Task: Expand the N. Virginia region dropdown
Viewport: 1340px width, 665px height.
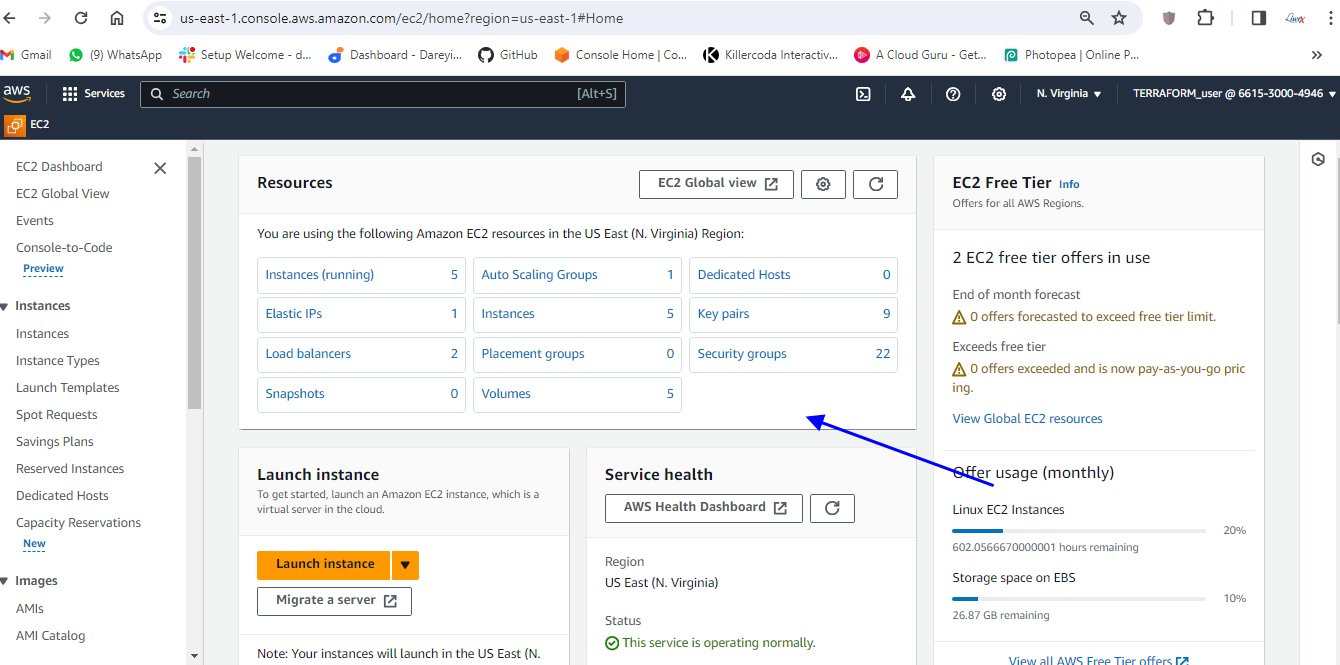Action: click(1068, 94)
